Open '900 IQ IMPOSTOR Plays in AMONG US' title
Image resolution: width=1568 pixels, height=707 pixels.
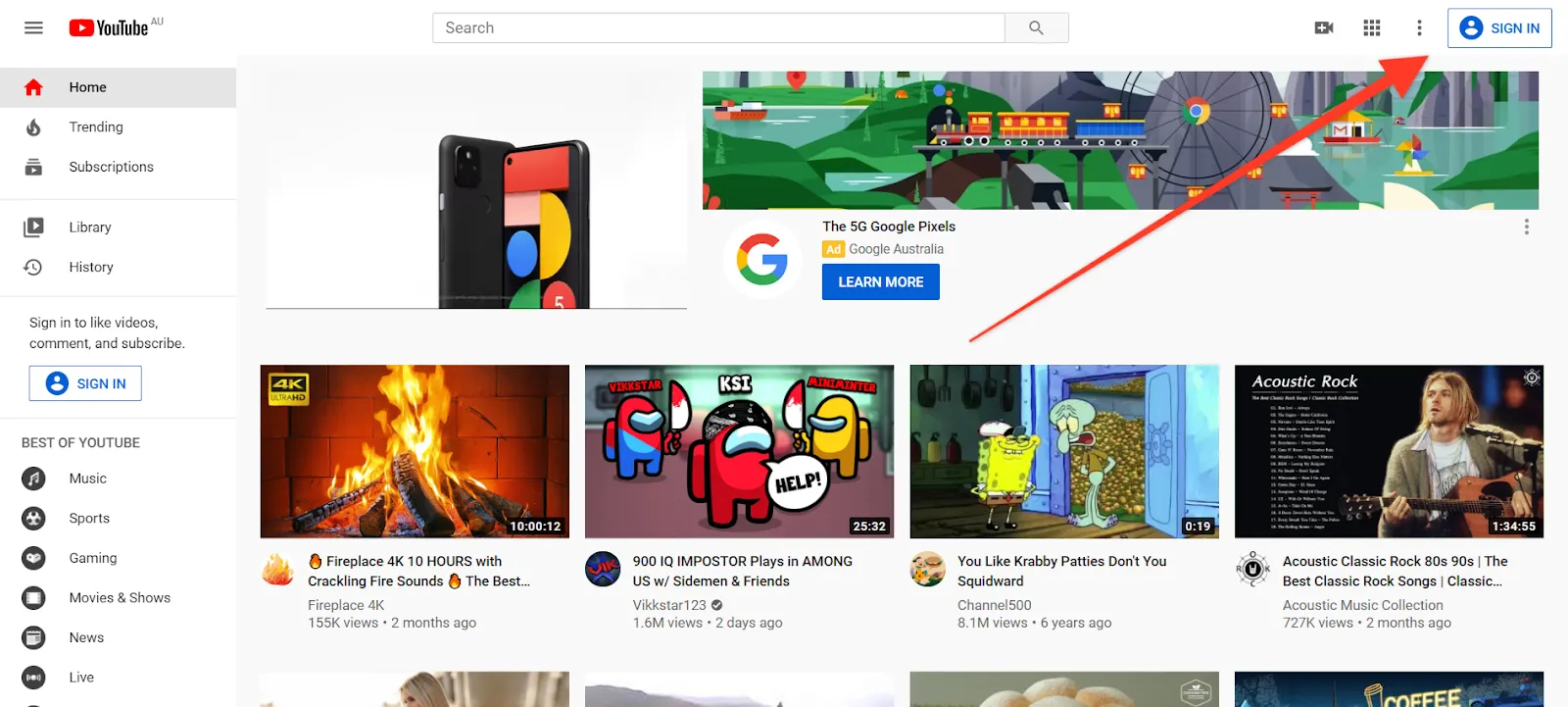[x=743, y=571]
